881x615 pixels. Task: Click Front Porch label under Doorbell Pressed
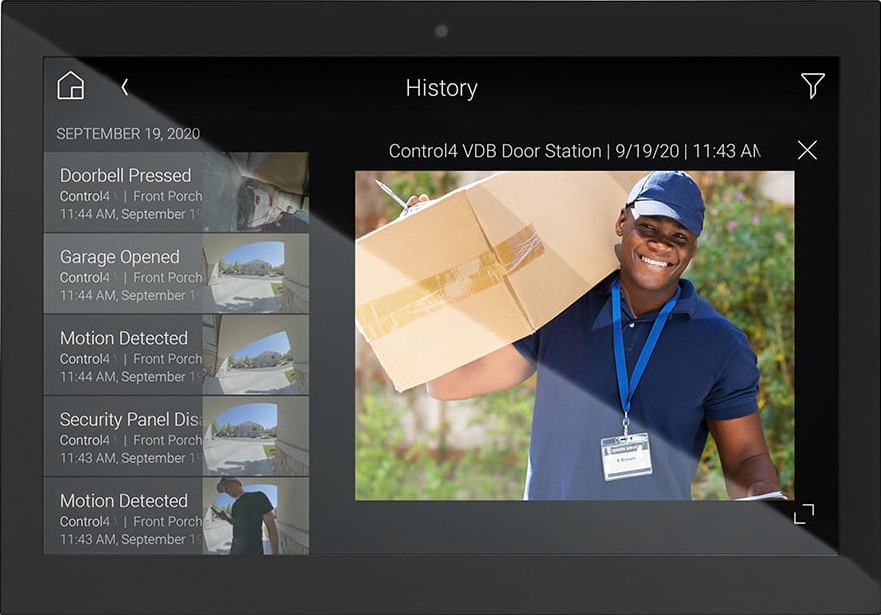(x=167, y=196)
